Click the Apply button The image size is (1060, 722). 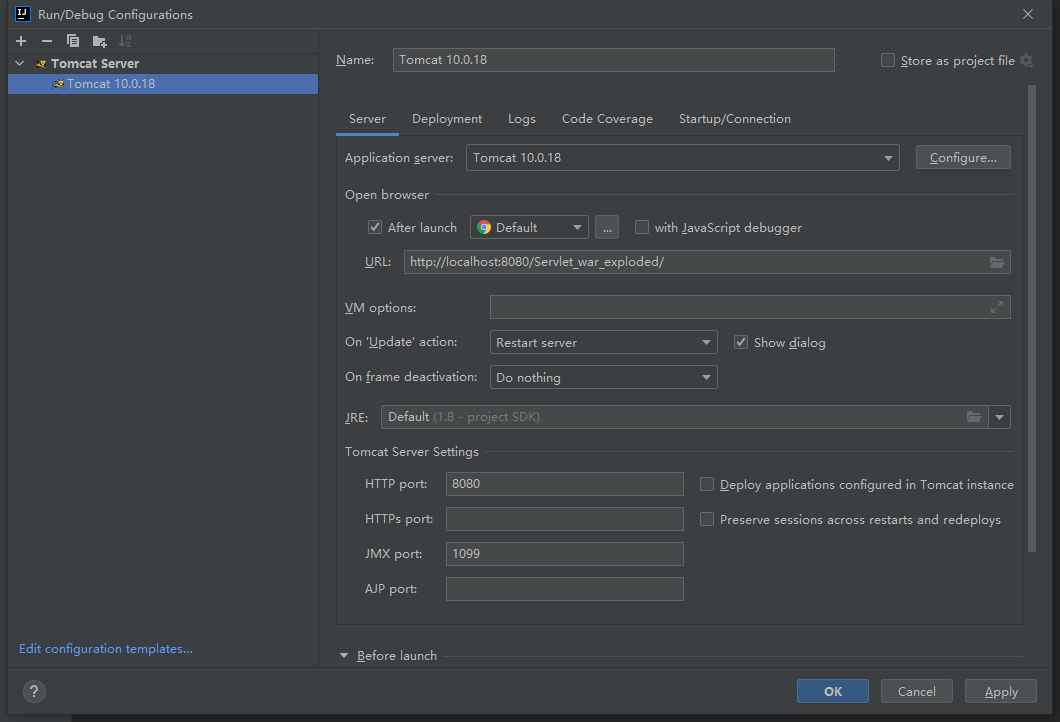pos(1001,691)
